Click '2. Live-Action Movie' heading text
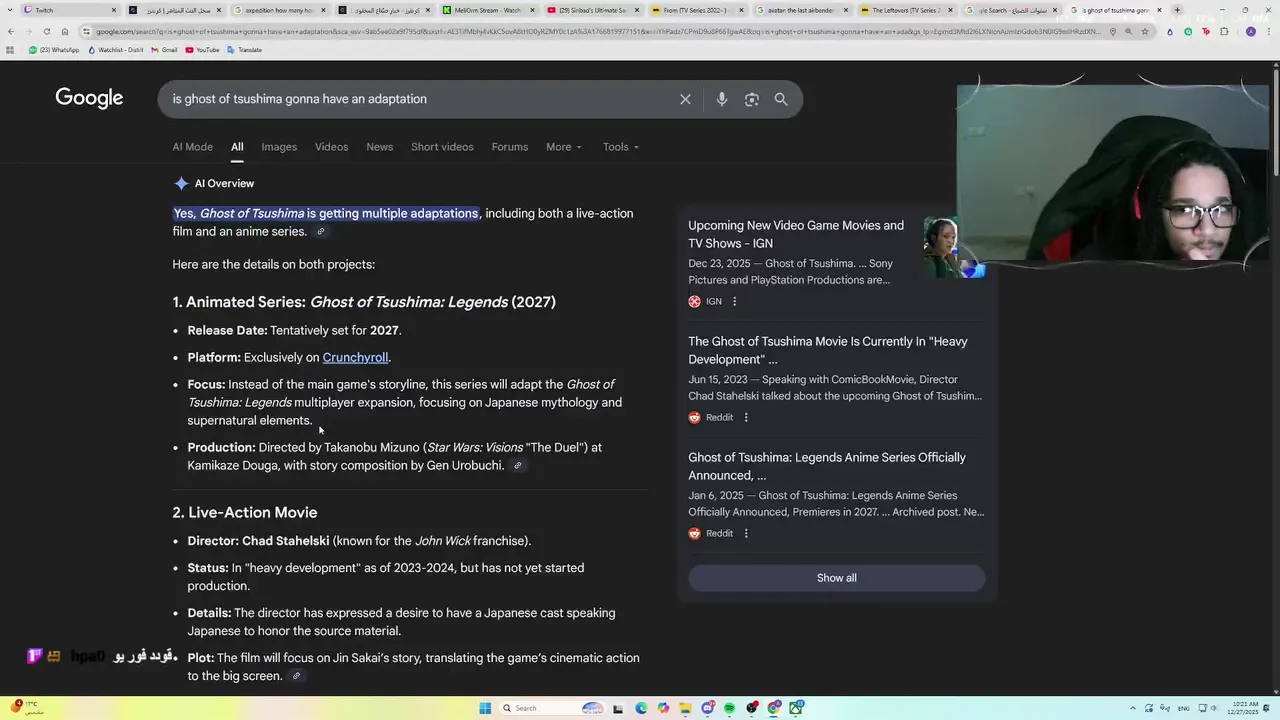This screenshot has width=1280, height=720. point(245,512)
